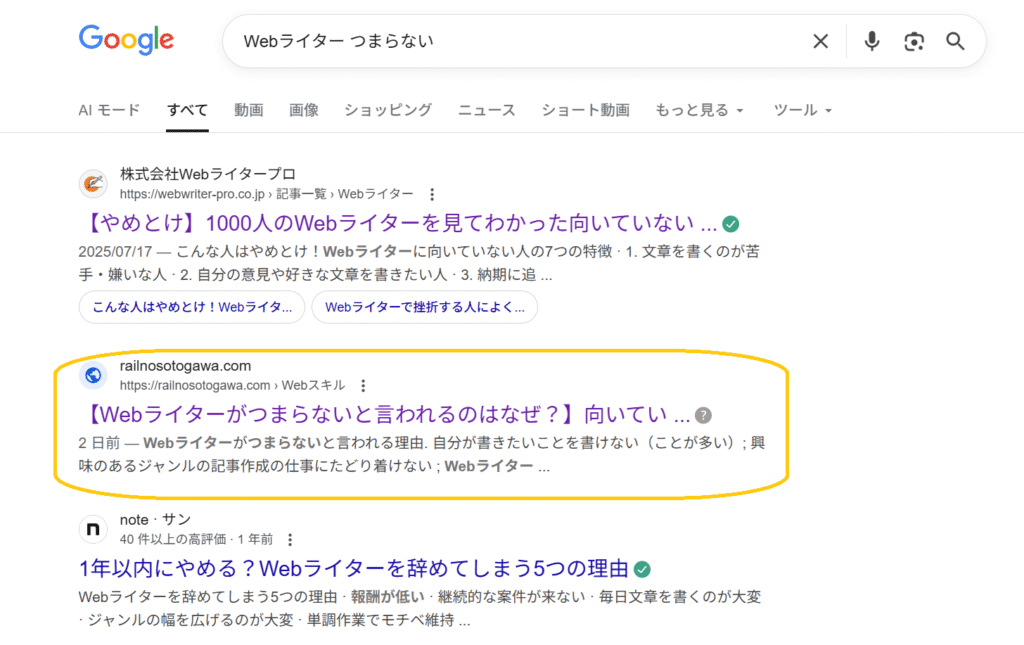Screen dimensions: 1024x645
Task: Open three-dot menu for note result
Action: point(290,539)
